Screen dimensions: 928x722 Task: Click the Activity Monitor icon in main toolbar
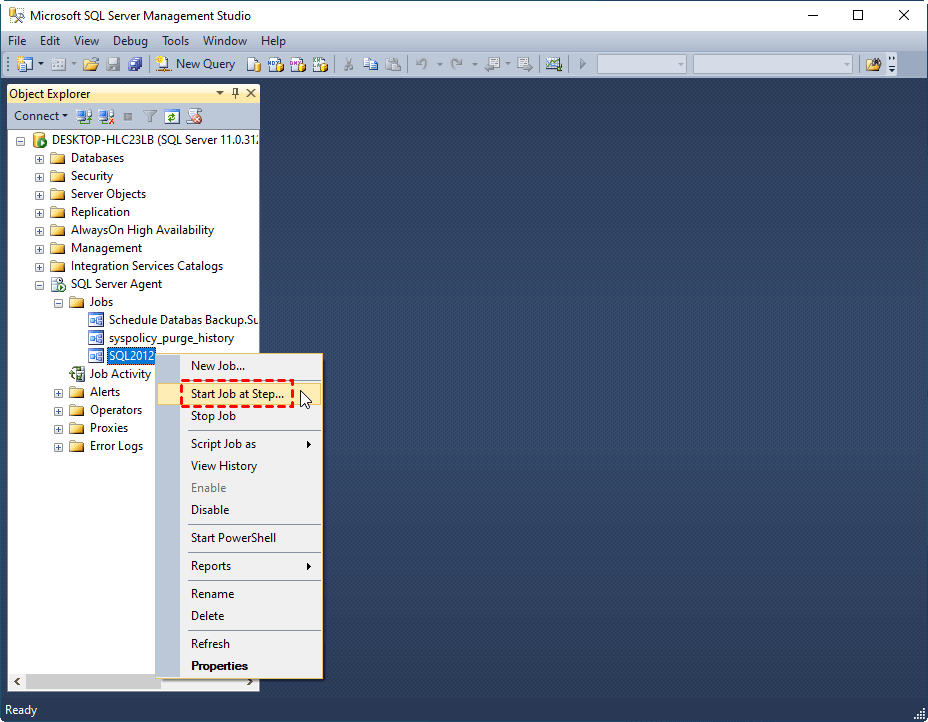tap(553, 64)
